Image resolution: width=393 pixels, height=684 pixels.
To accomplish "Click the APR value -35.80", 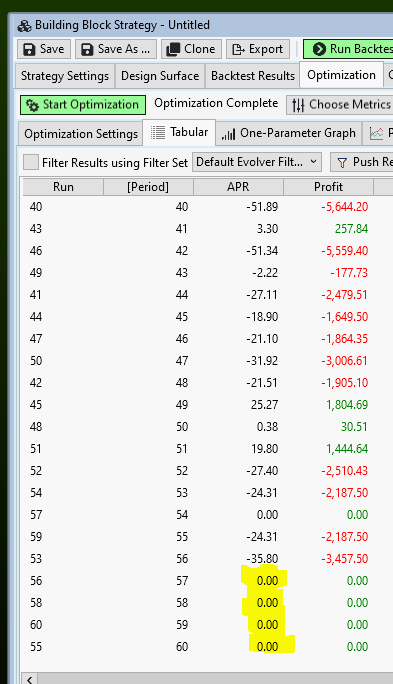I will pyautogui.click(x=262, y=558).
